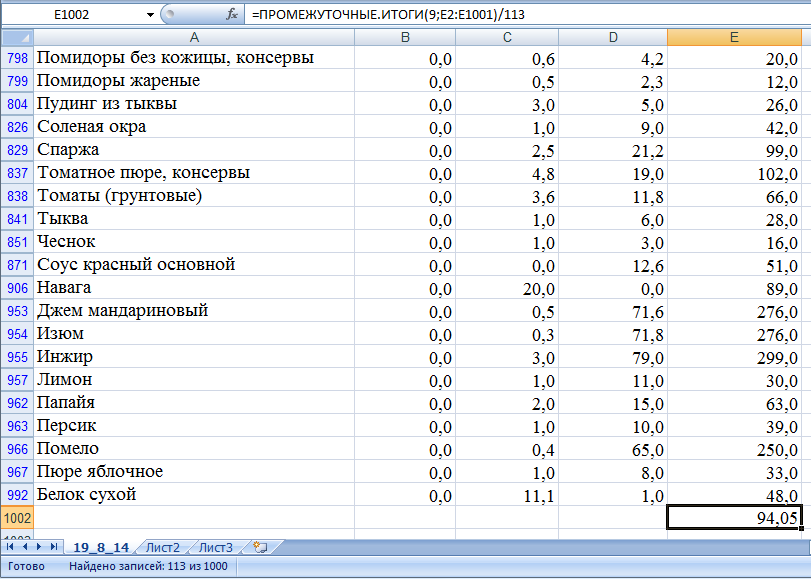This screenshot has height=579, width=811.
Task: Click cell 'Папайя'
Action: (x=194, y=403)
